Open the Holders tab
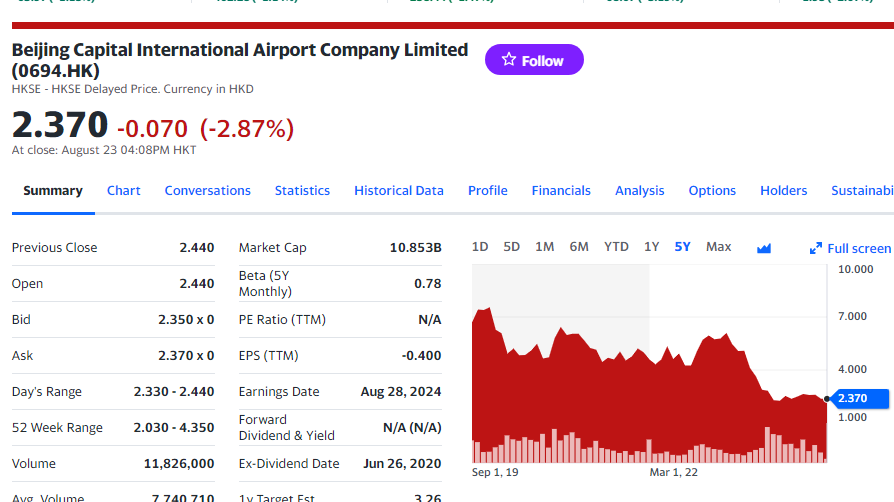Screen dimensions: 894x502 click(x=783, y=191)
